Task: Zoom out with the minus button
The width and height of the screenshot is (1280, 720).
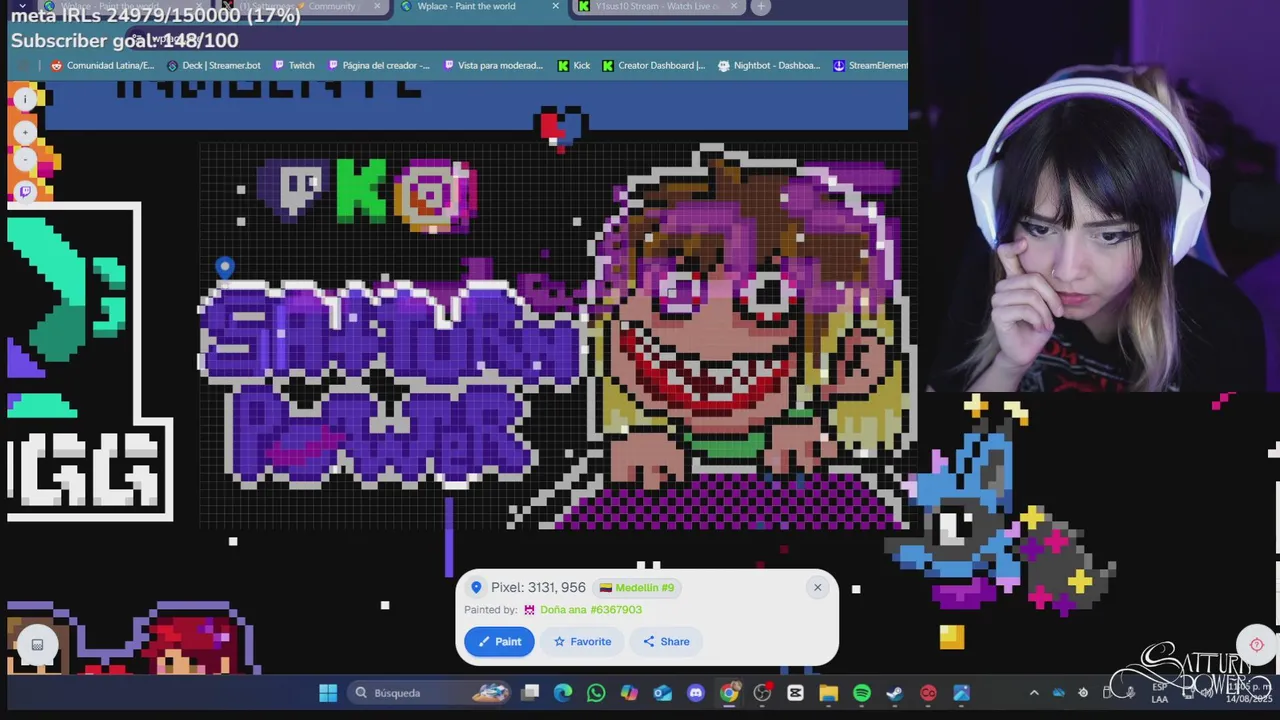Action: pyautogui.click(x=26, y=160)
